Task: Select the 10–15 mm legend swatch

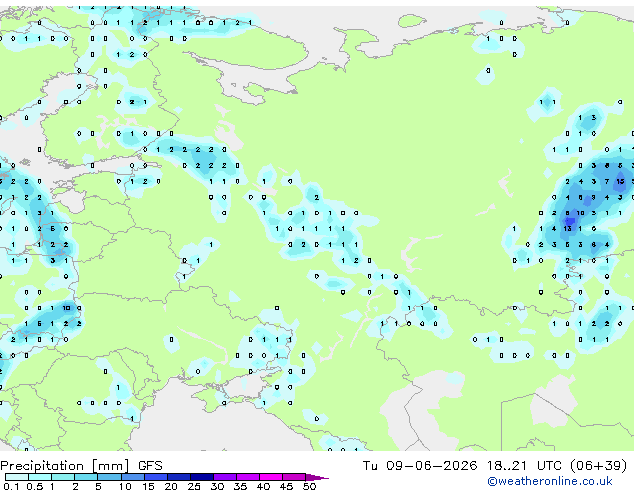Action: pos(132,477)
